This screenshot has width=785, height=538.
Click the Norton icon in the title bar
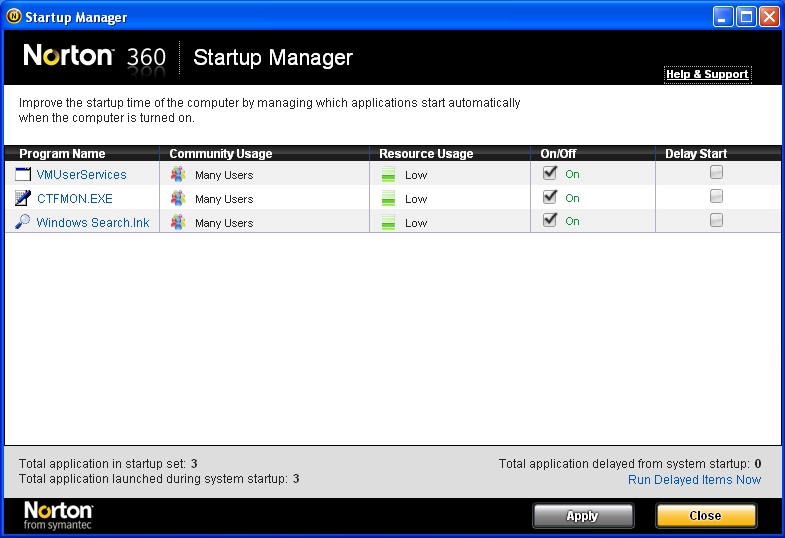14,17
